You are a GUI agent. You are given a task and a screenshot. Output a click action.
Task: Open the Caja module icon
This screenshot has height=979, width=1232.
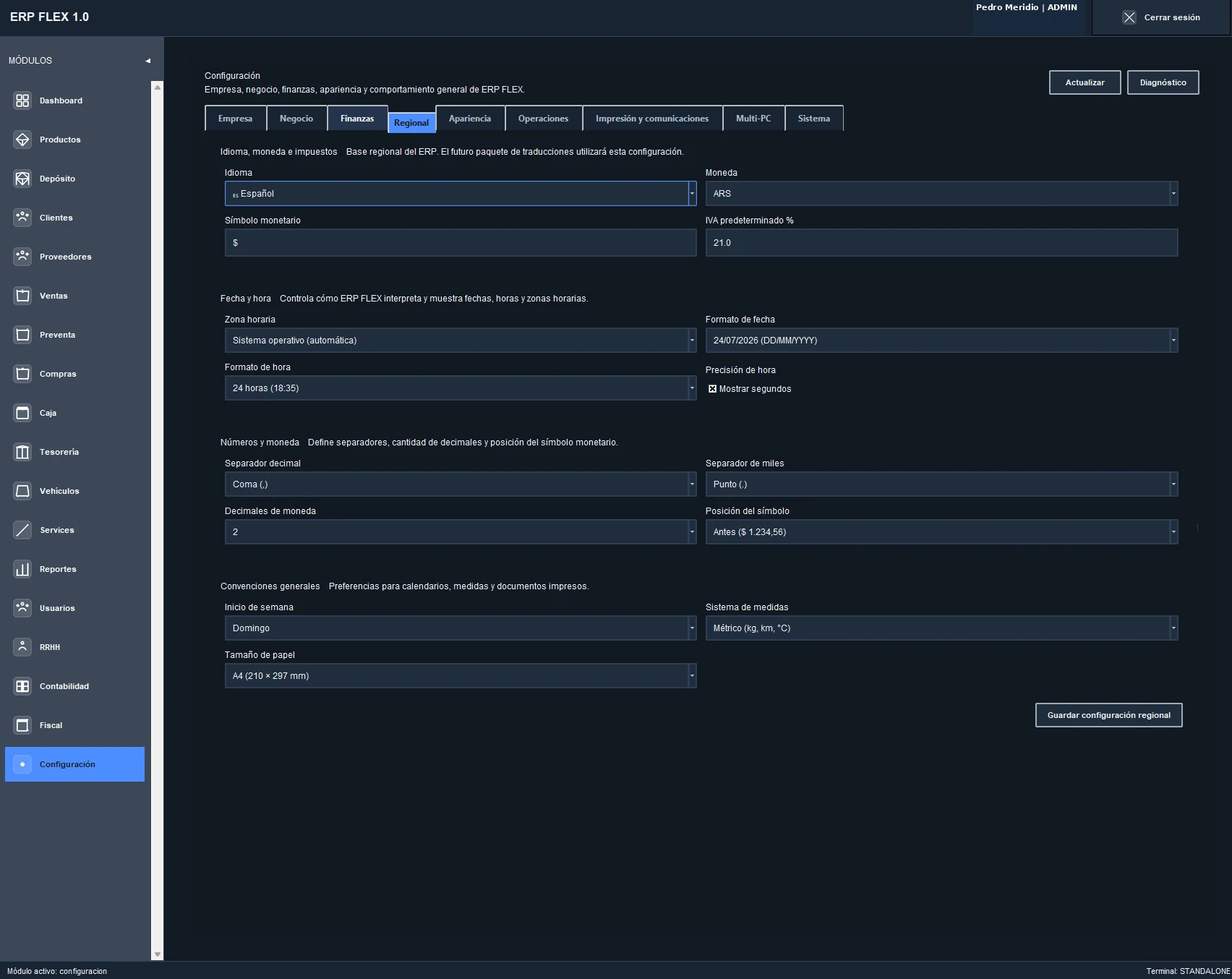coord(22,413)
